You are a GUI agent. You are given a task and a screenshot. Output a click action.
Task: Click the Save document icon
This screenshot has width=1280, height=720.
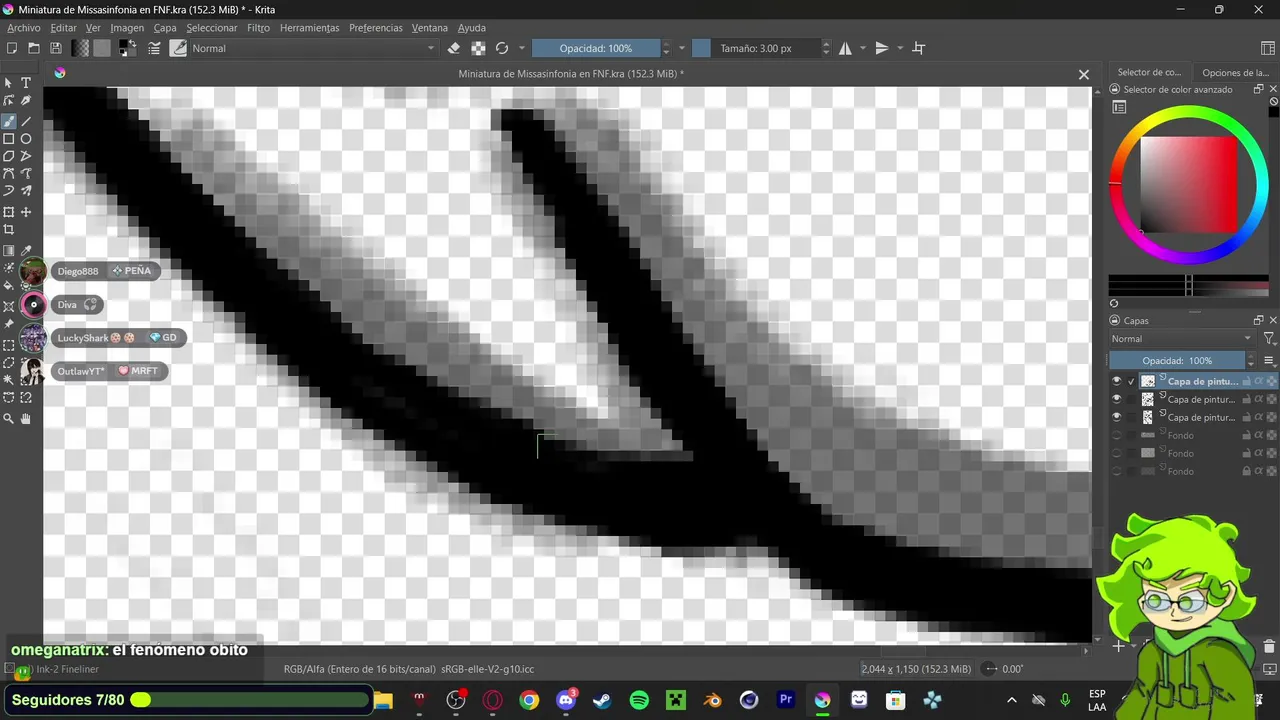56,48
